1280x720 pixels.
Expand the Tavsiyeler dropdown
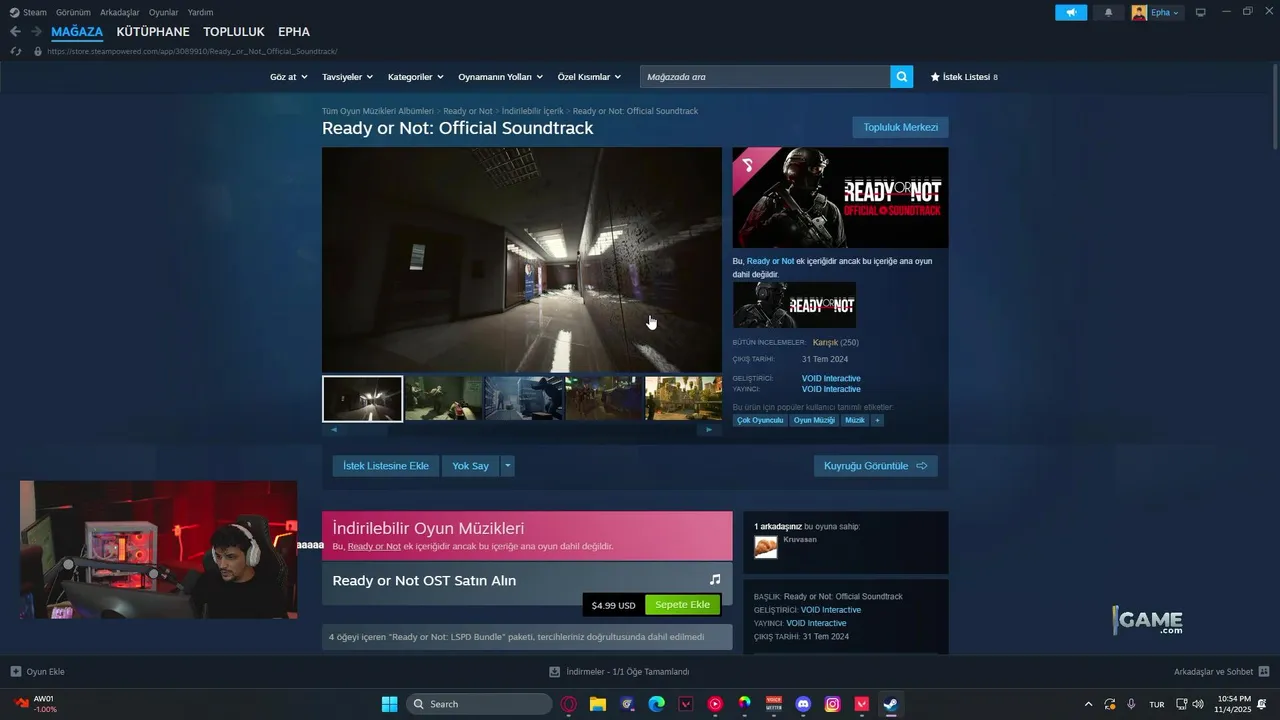coord(347,77)
